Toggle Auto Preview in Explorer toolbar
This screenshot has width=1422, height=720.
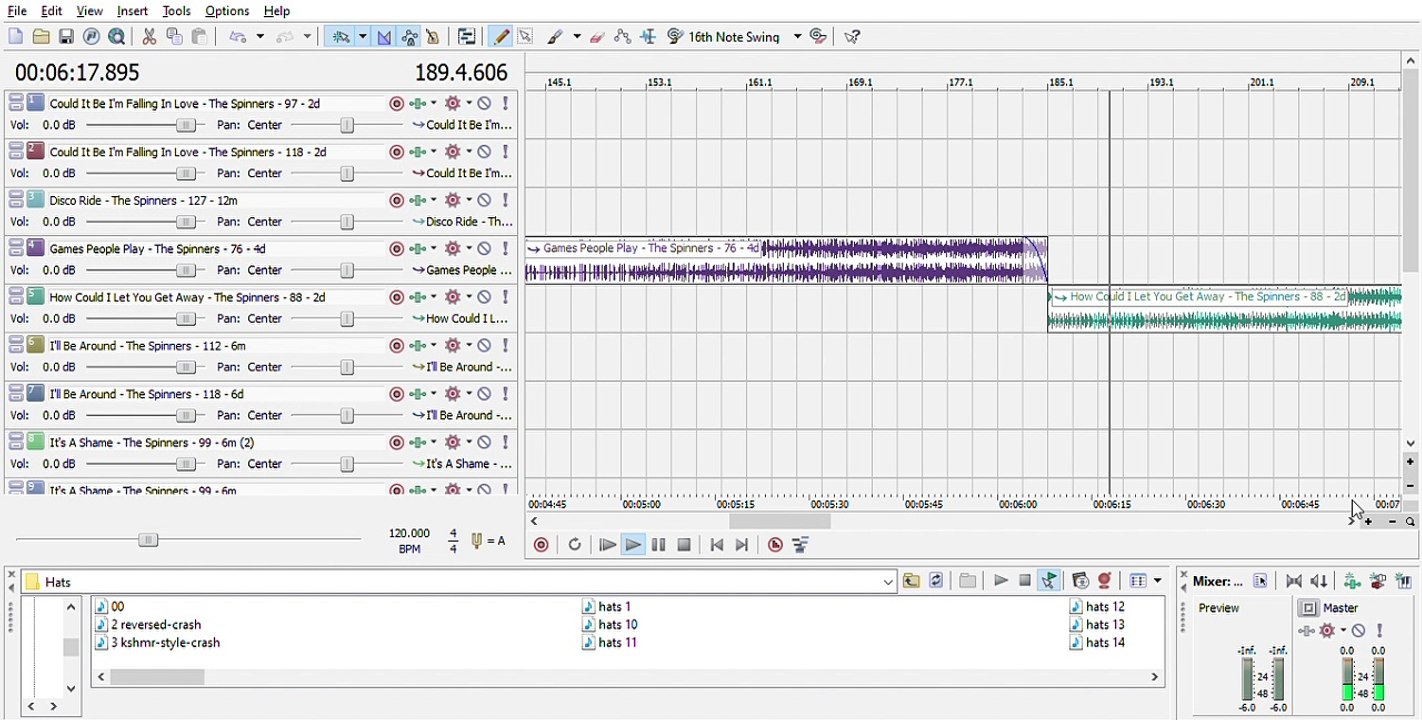(x=1049, y=581)
